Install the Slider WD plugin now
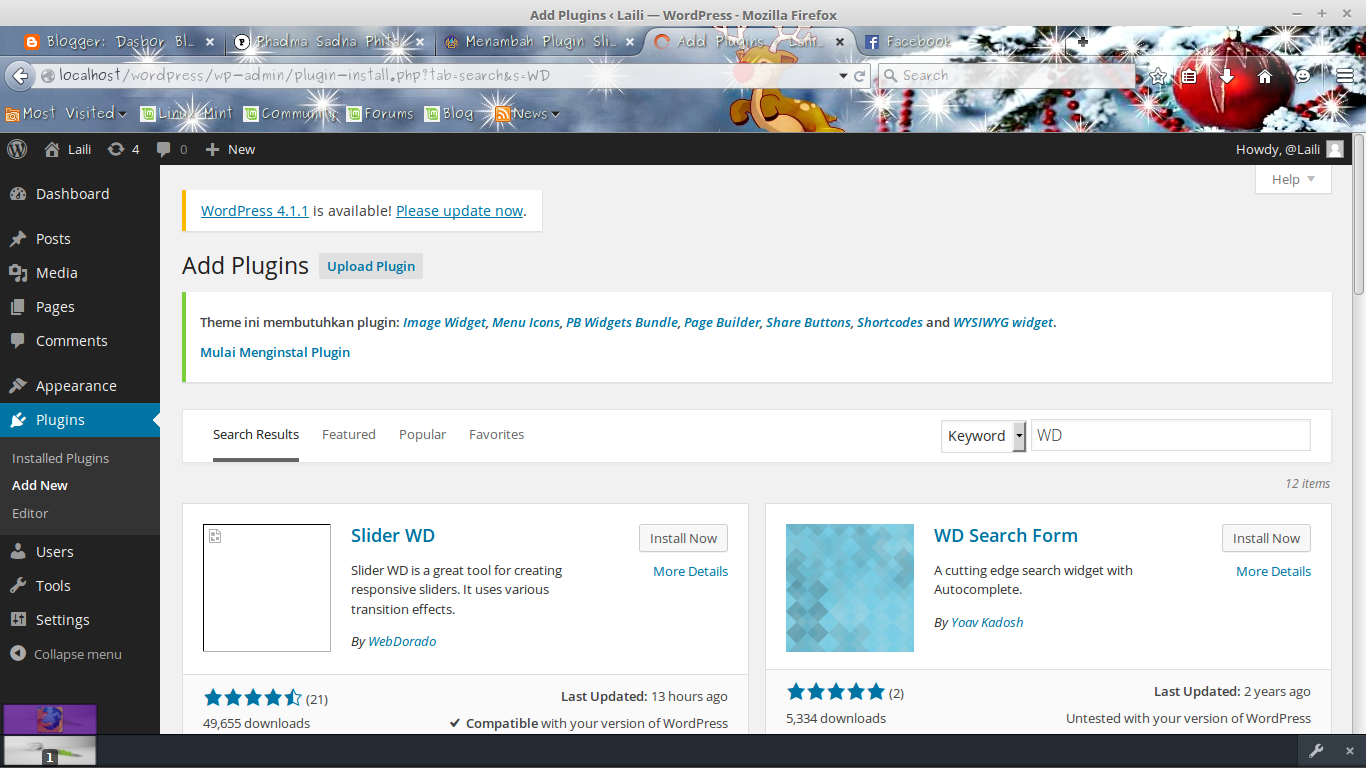The width and height of the screenshot is (1366, 768). [683, 538]
